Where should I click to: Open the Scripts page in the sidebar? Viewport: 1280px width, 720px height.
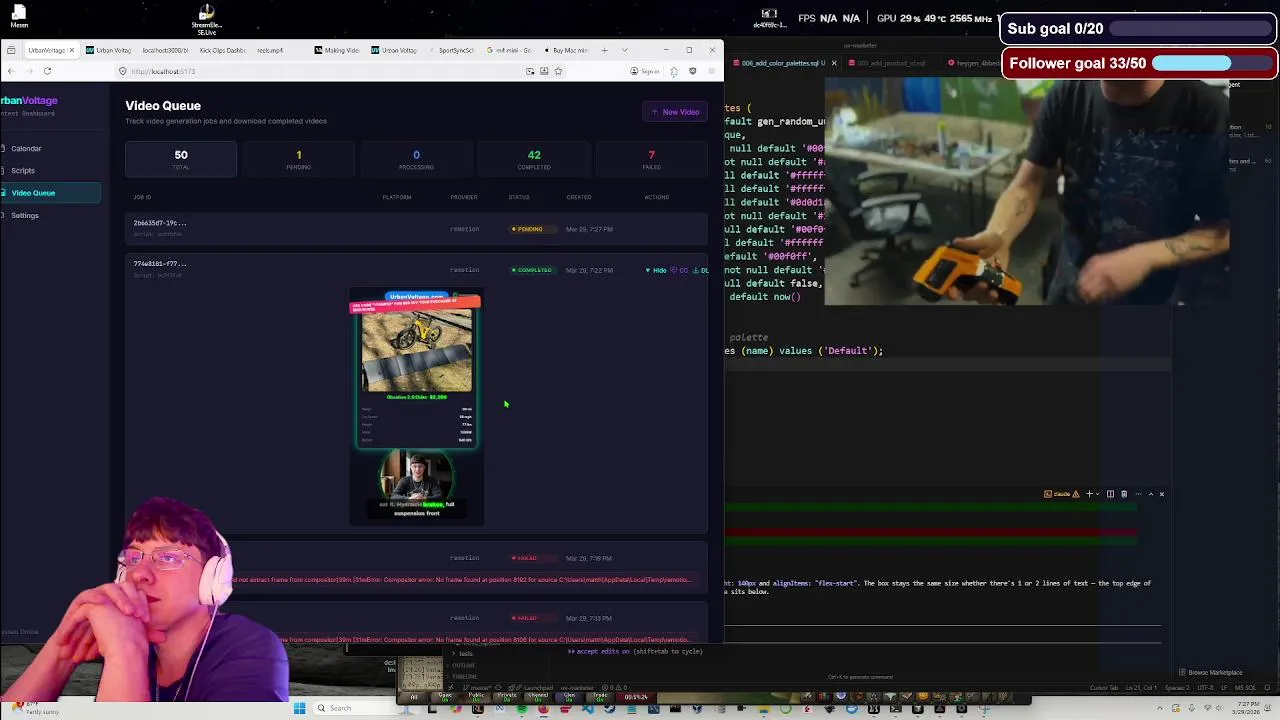23,170
